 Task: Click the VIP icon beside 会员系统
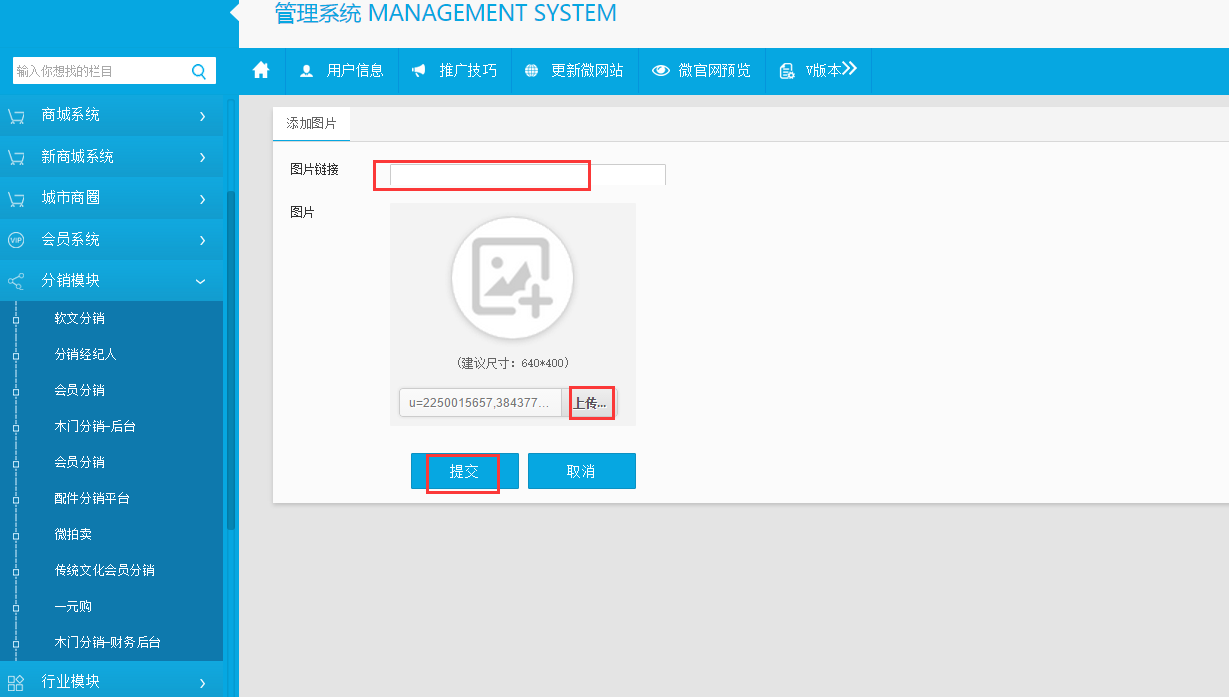pos(15,240)
